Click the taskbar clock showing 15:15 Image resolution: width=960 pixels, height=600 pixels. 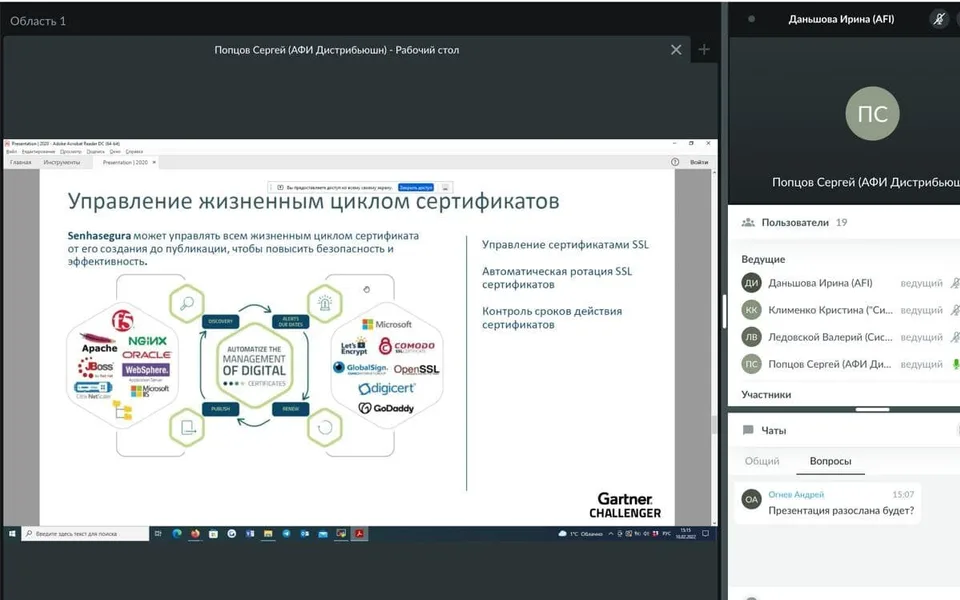pyautogui.click(x=686, y=534)
